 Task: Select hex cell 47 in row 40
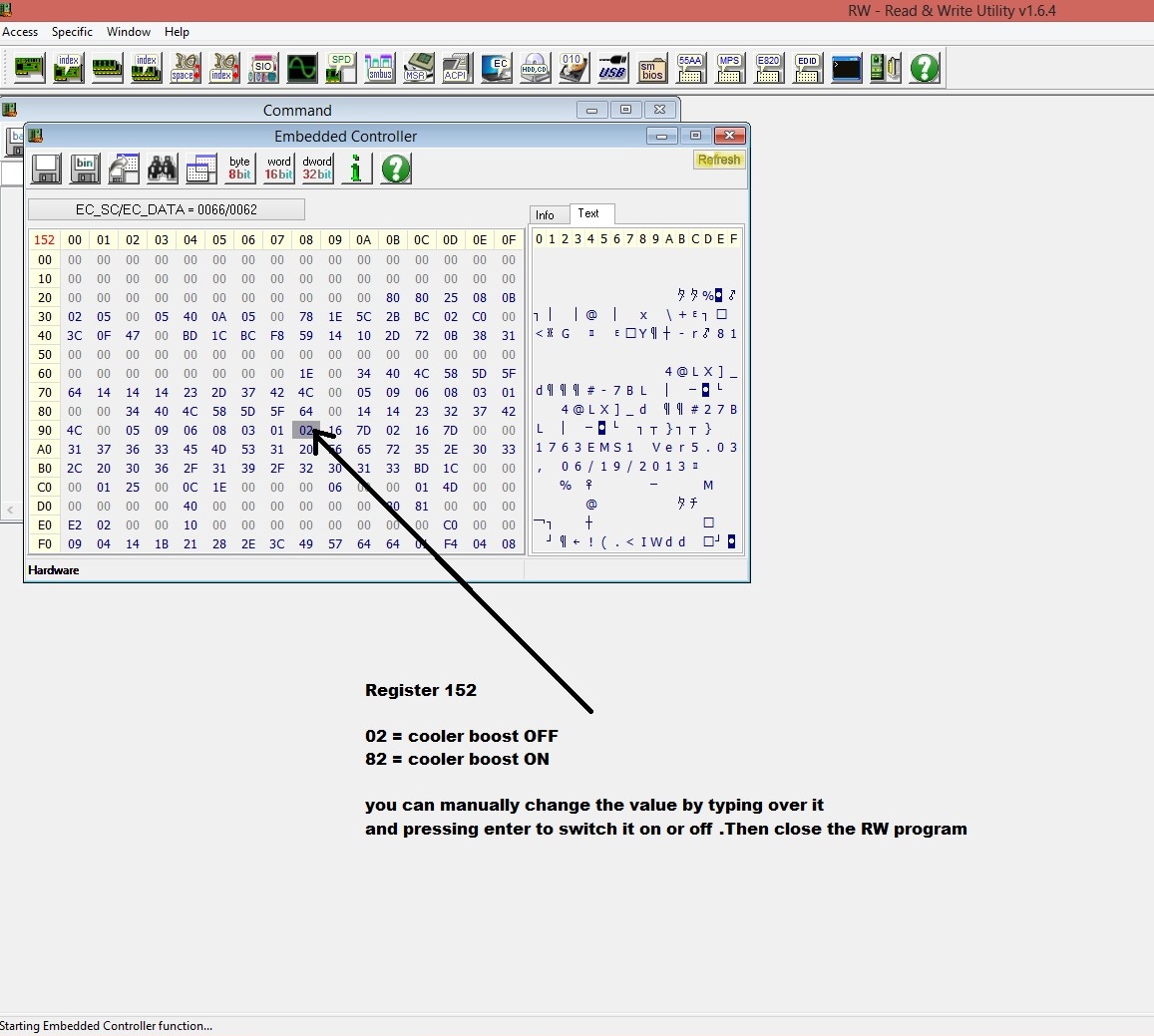point(133,335)
